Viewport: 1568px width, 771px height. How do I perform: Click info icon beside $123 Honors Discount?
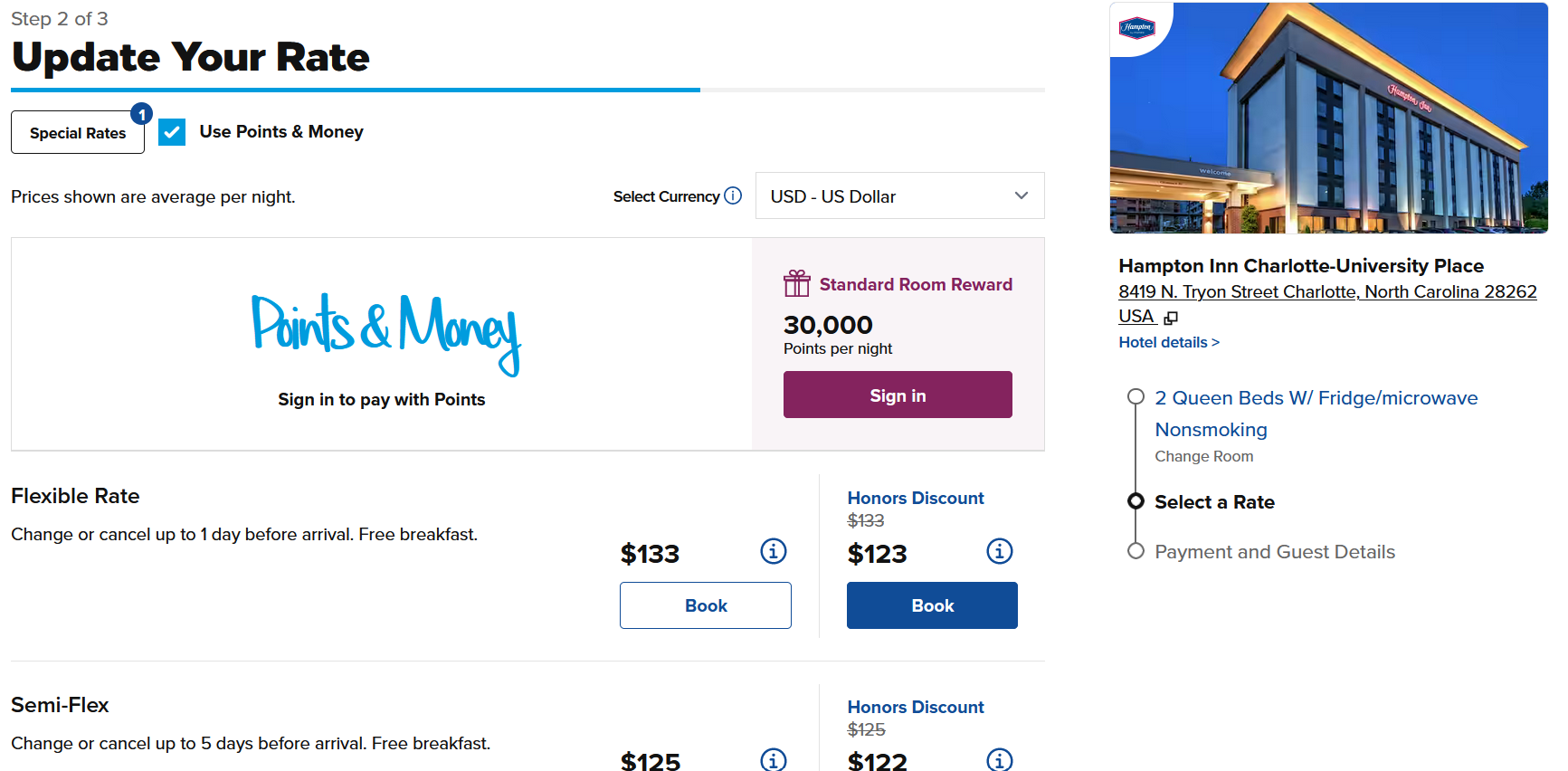point(999,551)
